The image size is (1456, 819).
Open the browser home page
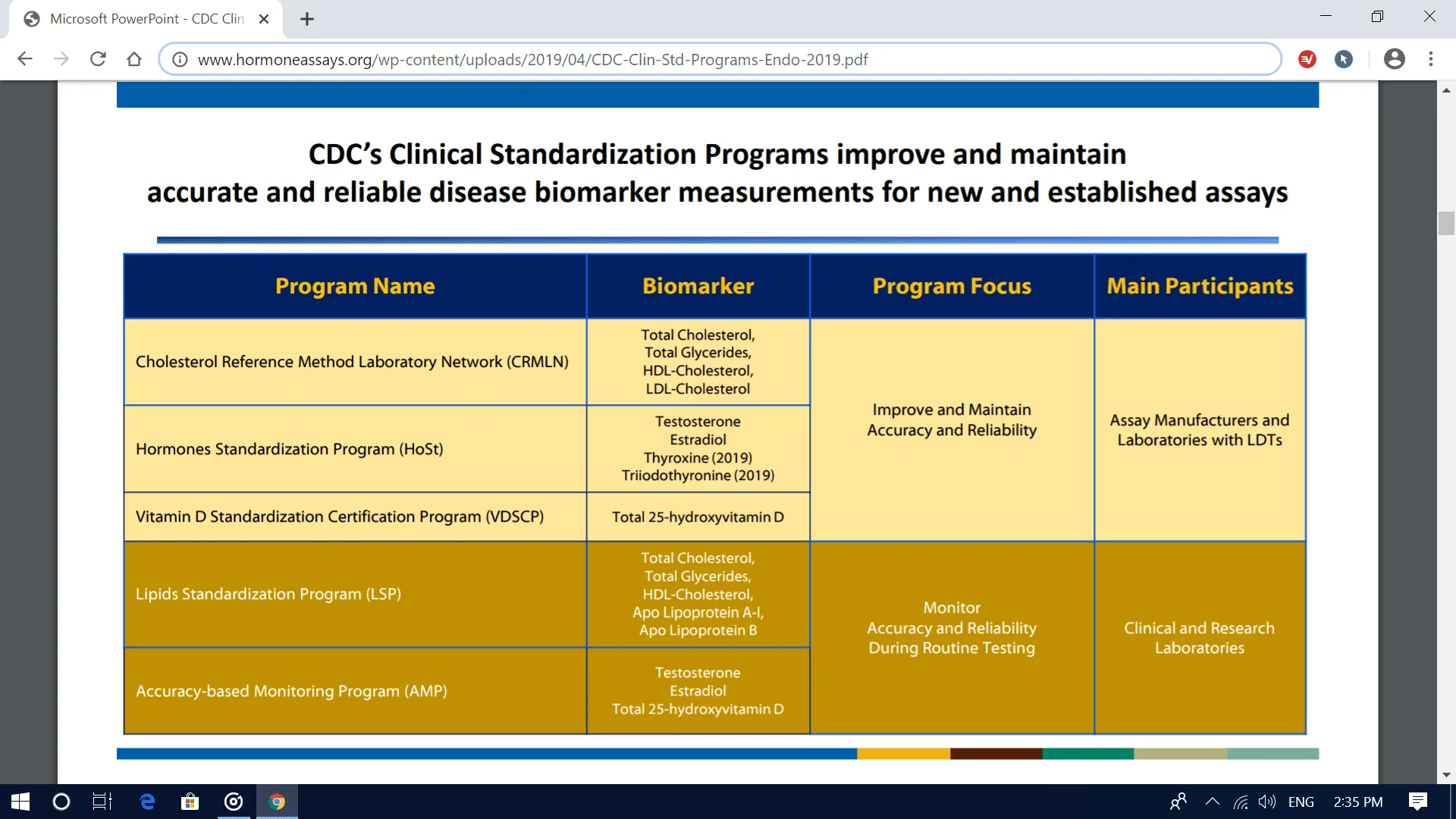point(134,59)
